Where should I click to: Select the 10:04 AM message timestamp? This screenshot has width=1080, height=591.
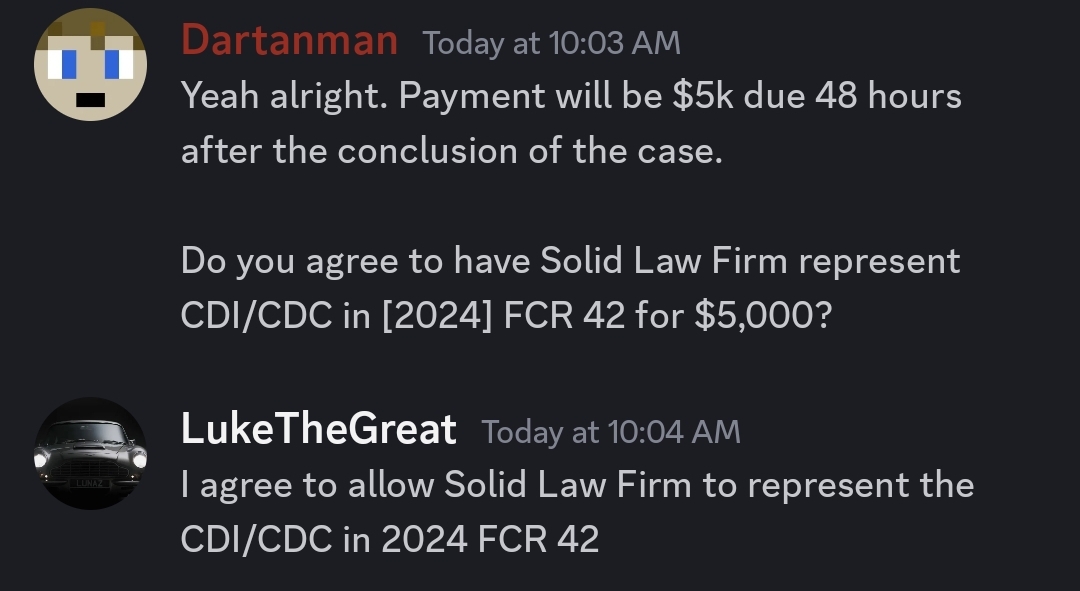610,432
